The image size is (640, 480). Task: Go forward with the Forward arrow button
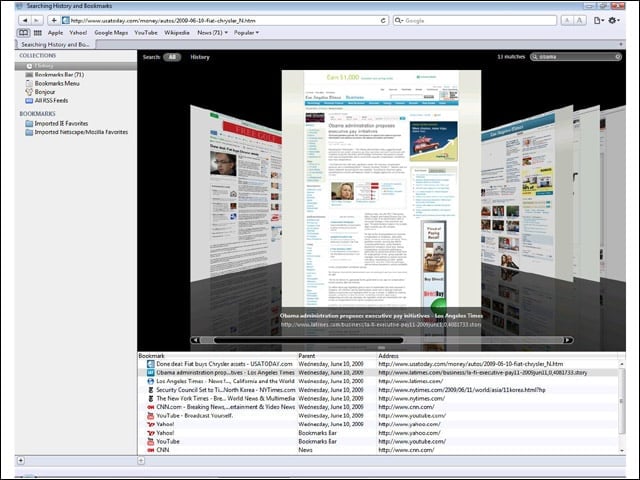[37, 20]
